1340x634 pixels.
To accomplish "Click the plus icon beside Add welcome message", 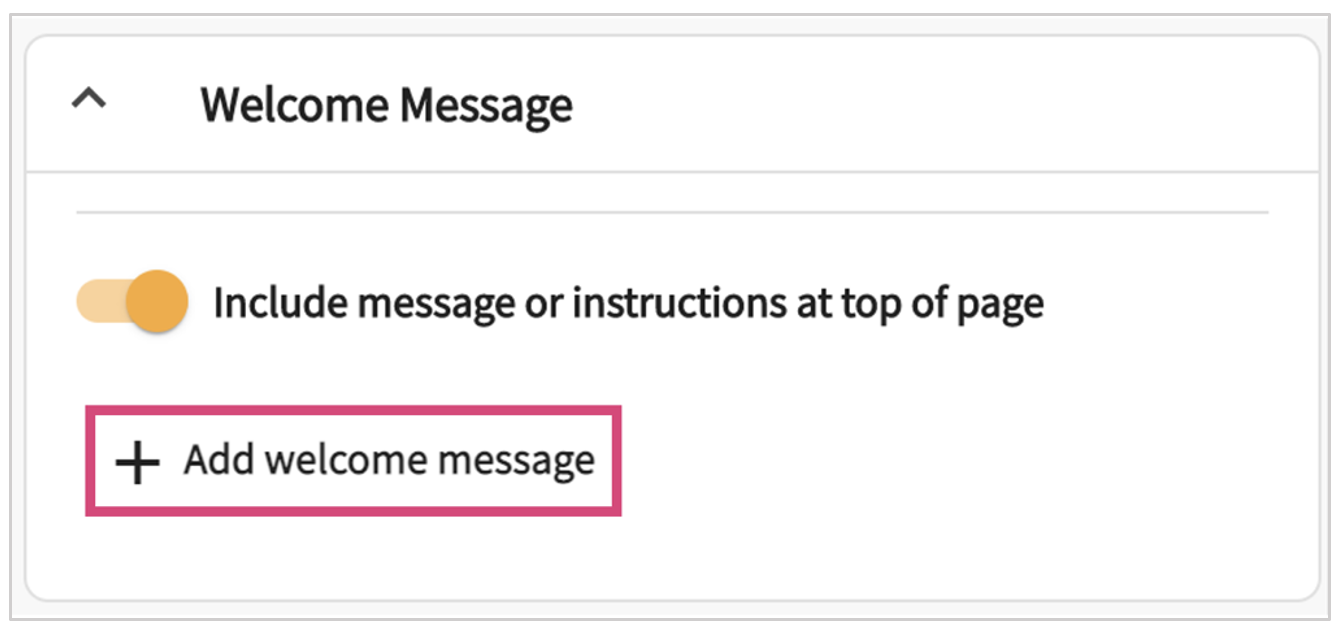I will pyautogui.click(x=137, y=463).
